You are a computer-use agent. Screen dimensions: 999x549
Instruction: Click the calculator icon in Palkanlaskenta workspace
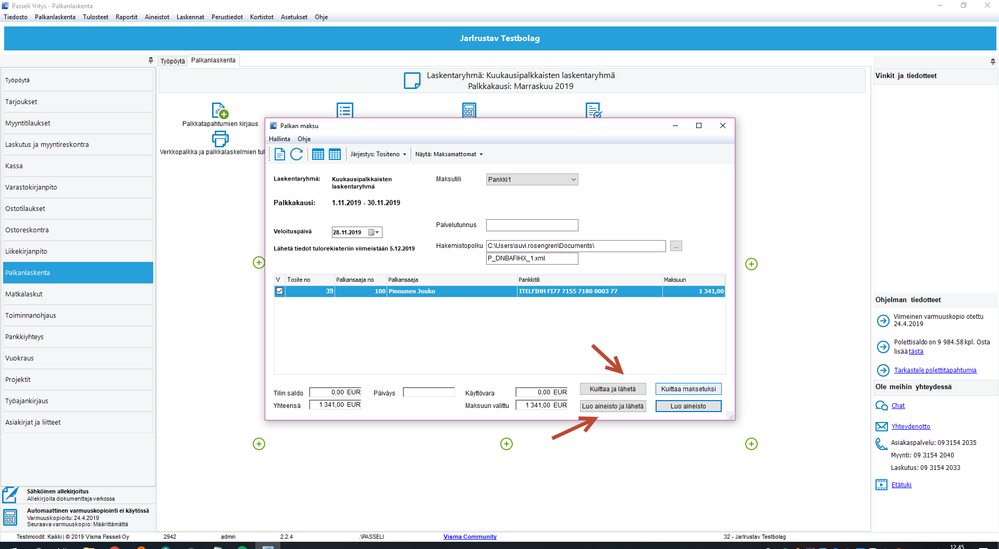469,110
